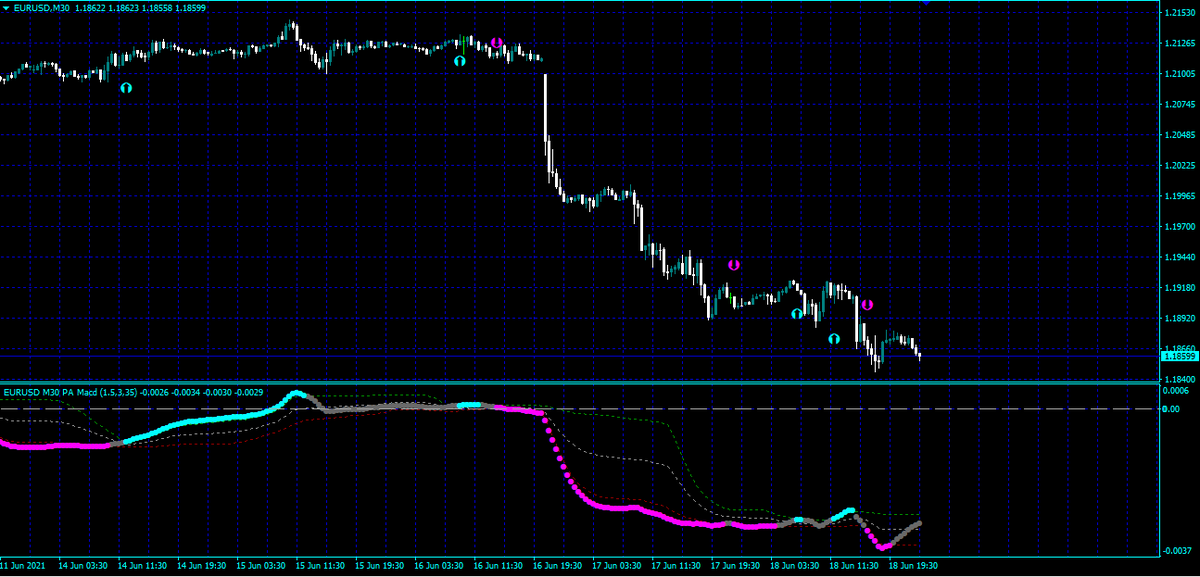
Task: Click the 18 Jun 19:30 time label
Action: 914,564
